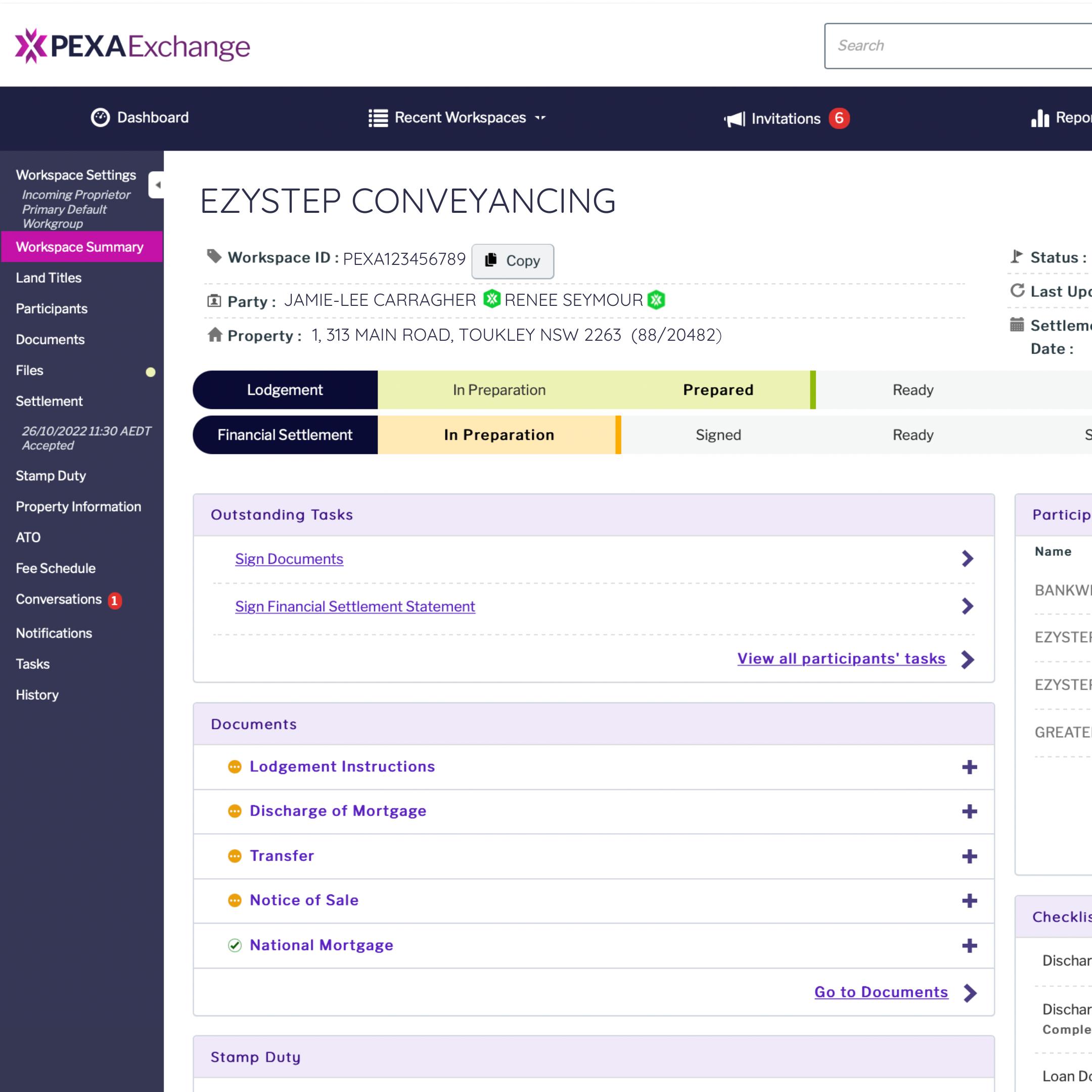Screen dimensions: 1092x1092
Task: Click the Property house icon
Action: click(215, 335)
